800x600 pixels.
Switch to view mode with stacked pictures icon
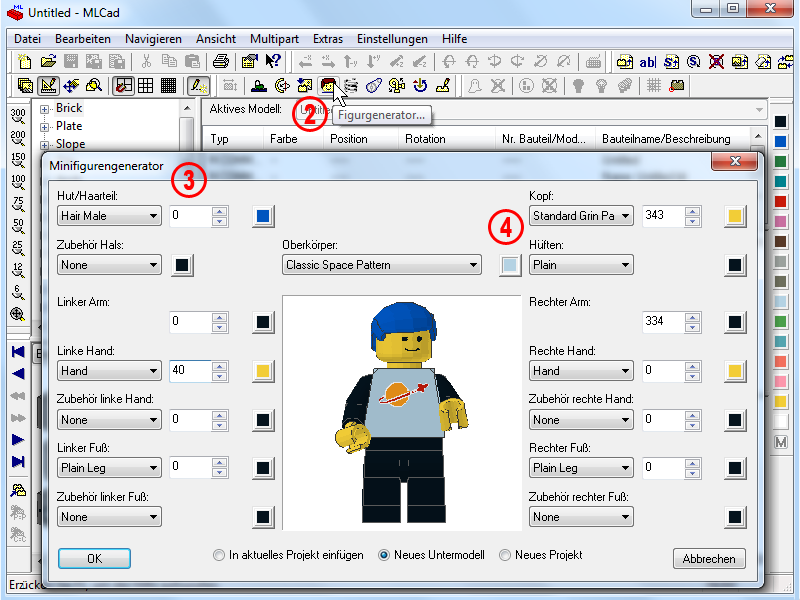[x=24, y=85]
